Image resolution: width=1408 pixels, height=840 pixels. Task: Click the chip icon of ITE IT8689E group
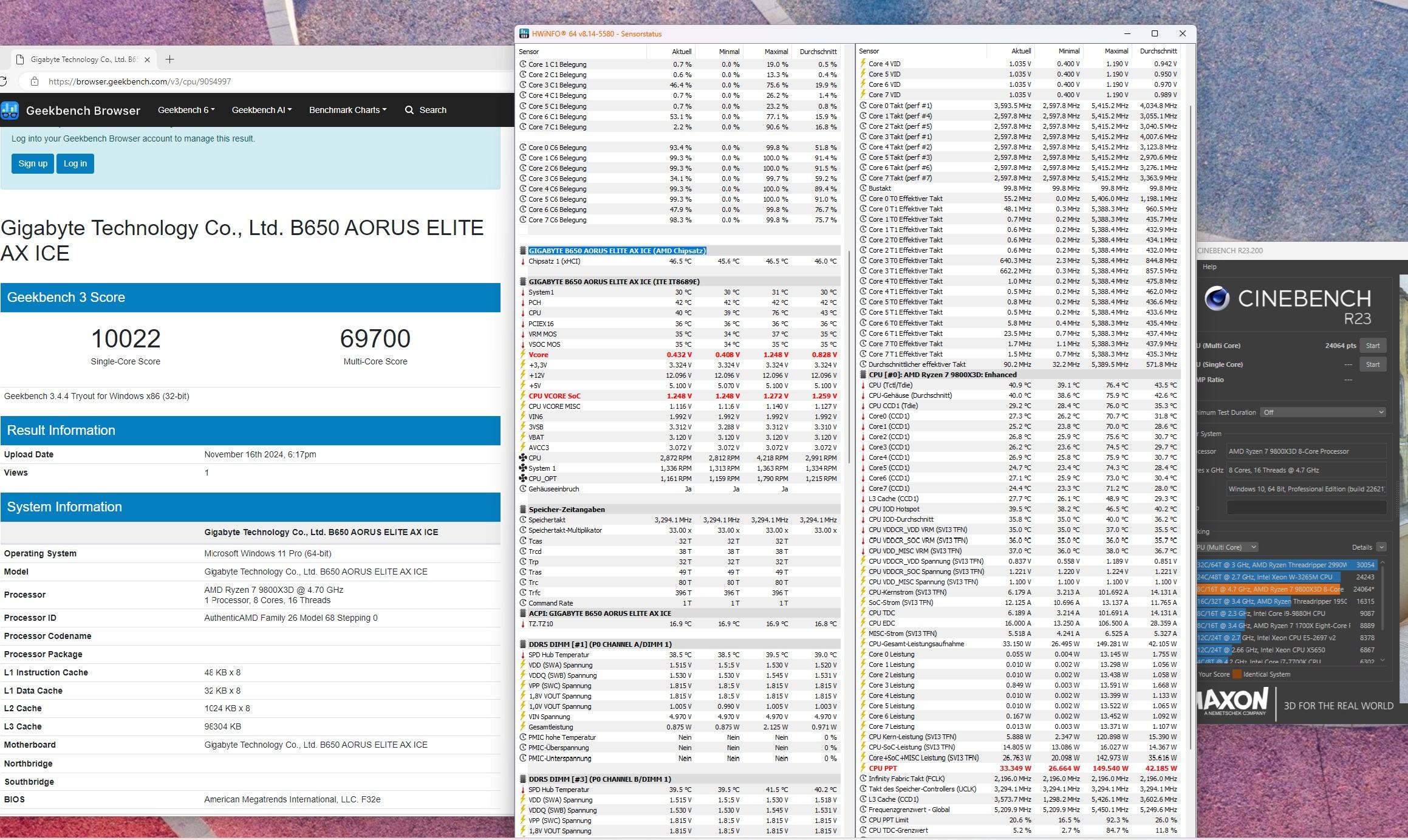point(523,282)
